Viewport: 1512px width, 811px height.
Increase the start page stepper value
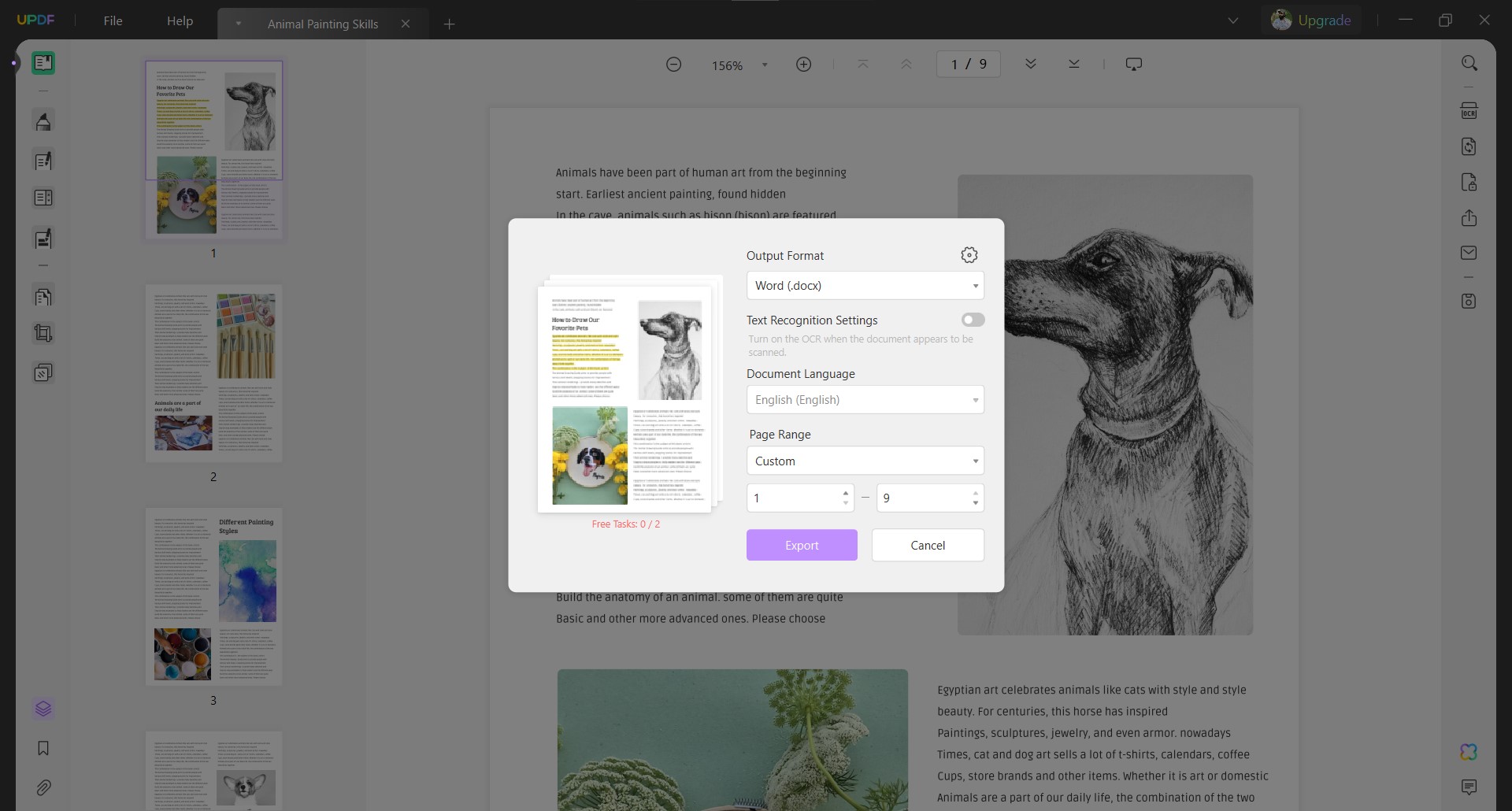click(845, 493)
